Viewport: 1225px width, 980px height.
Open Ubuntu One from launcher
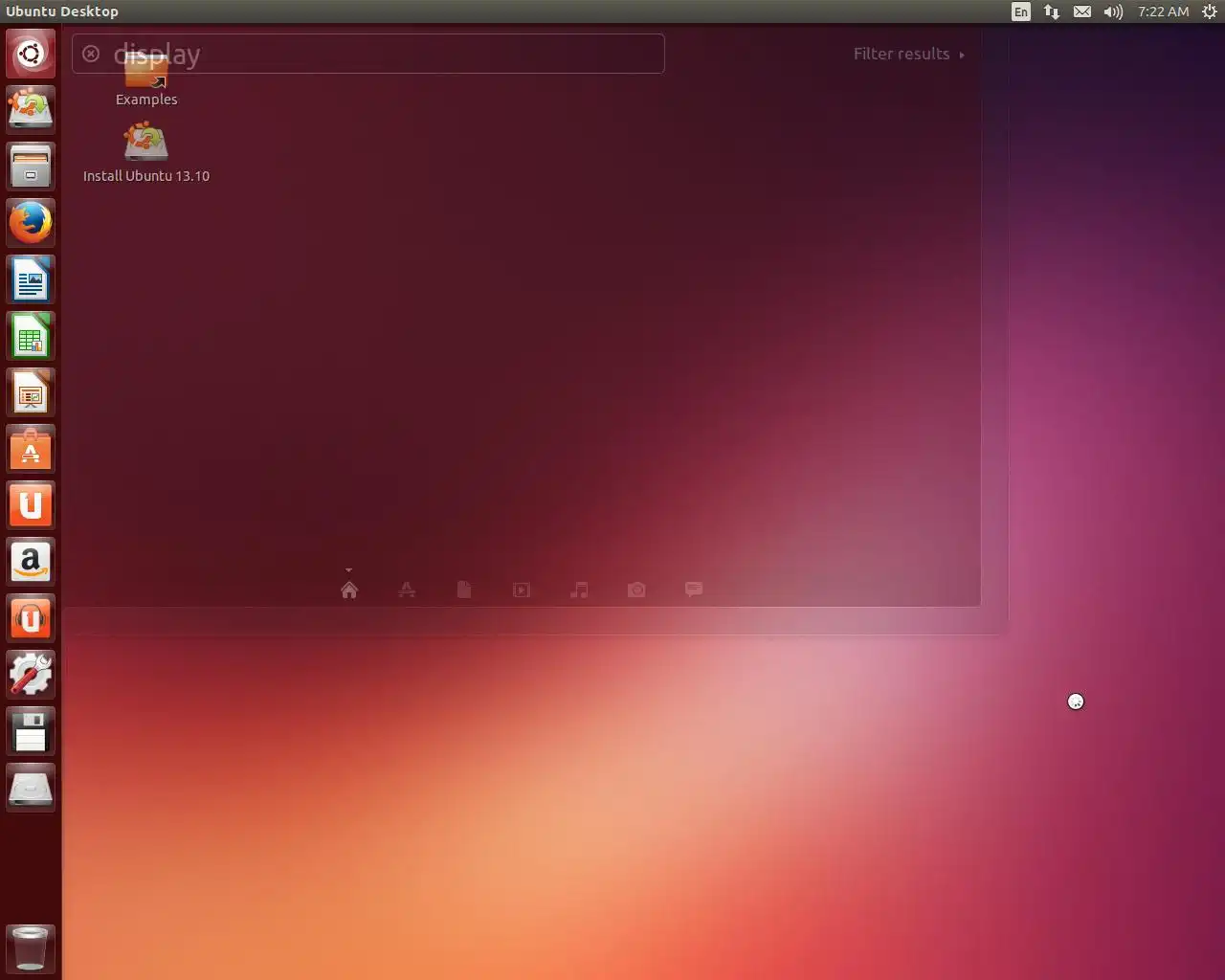coord(31,504)
